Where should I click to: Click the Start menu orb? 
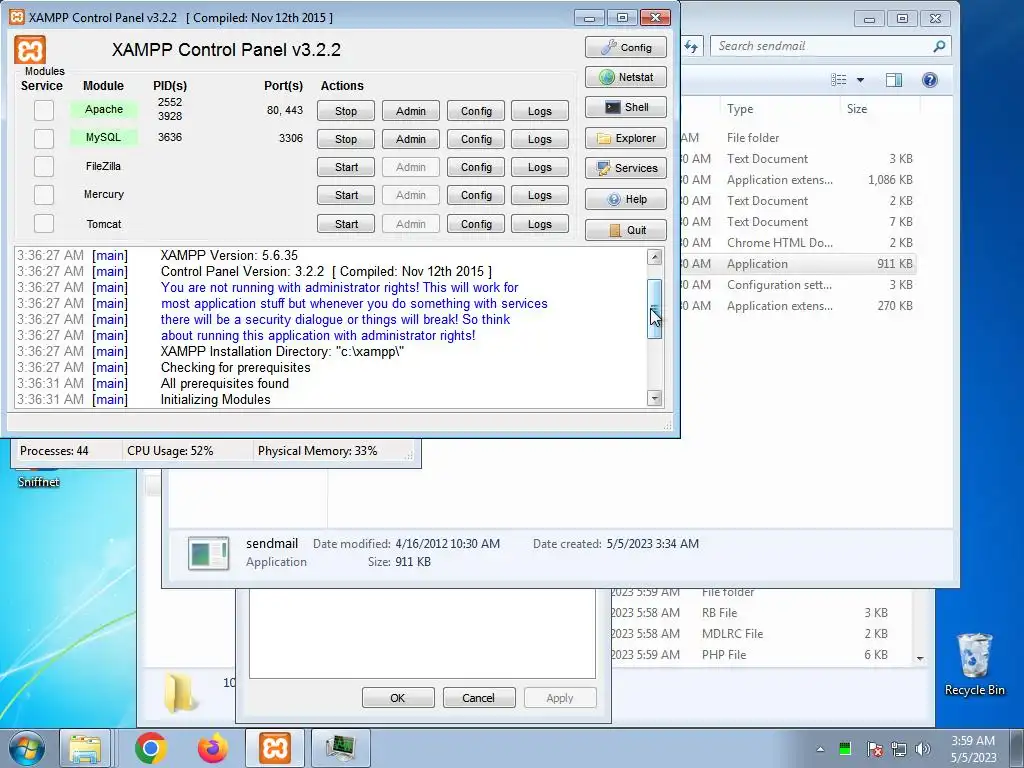click(26, 748)
